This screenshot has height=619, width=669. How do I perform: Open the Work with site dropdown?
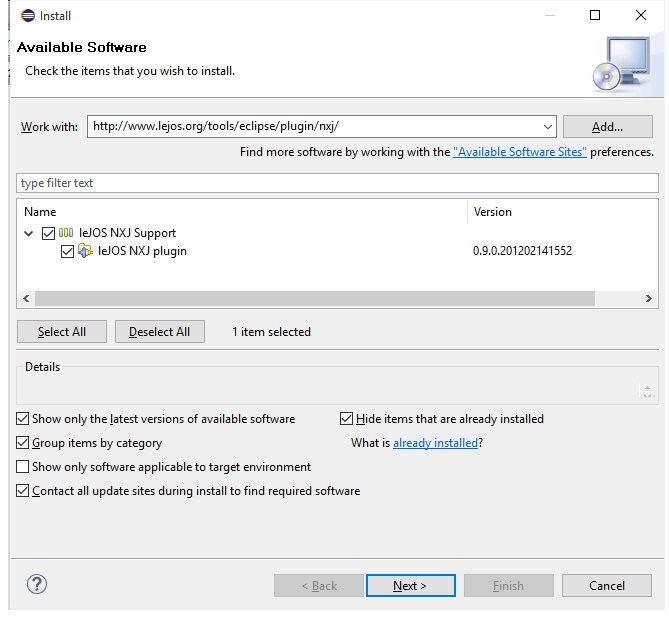[x=548, y=127]
